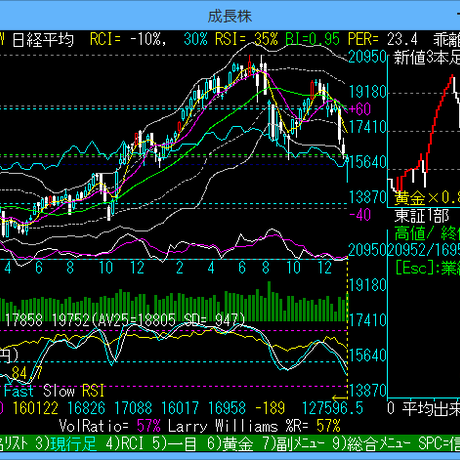Open the 4)RCI indicator option
This screenshot has width=460, height=460.
(x=125, y=444)
